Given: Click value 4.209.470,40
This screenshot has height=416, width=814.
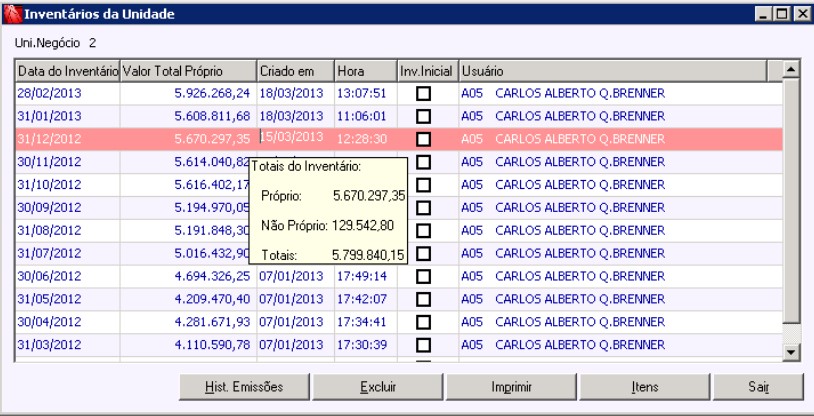Looking at the screenshot, I should [212, 299].
